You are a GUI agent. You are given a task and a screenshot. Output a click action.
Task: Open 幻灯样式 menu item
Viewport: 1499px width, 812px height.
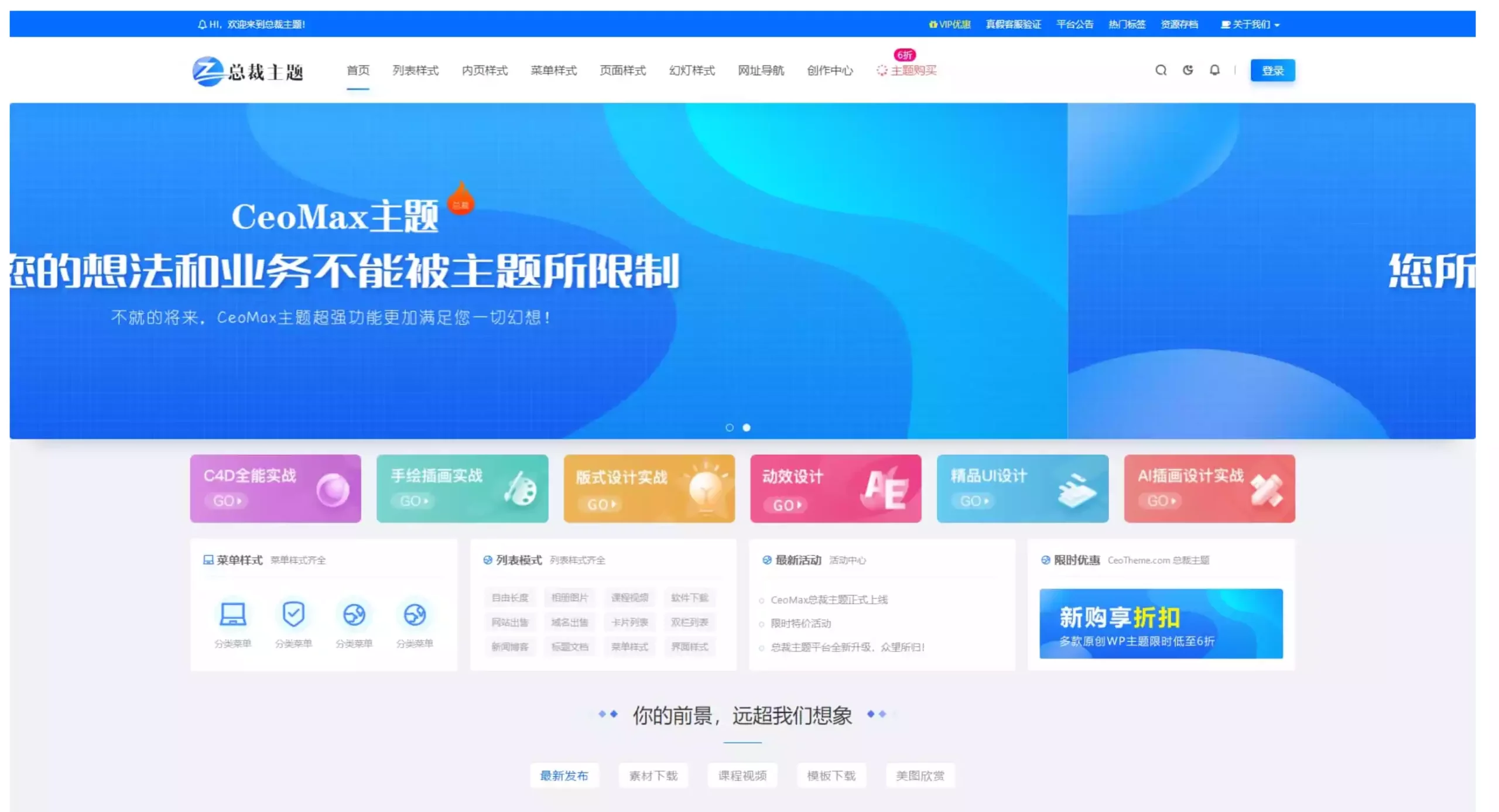[x=692, y=70]
